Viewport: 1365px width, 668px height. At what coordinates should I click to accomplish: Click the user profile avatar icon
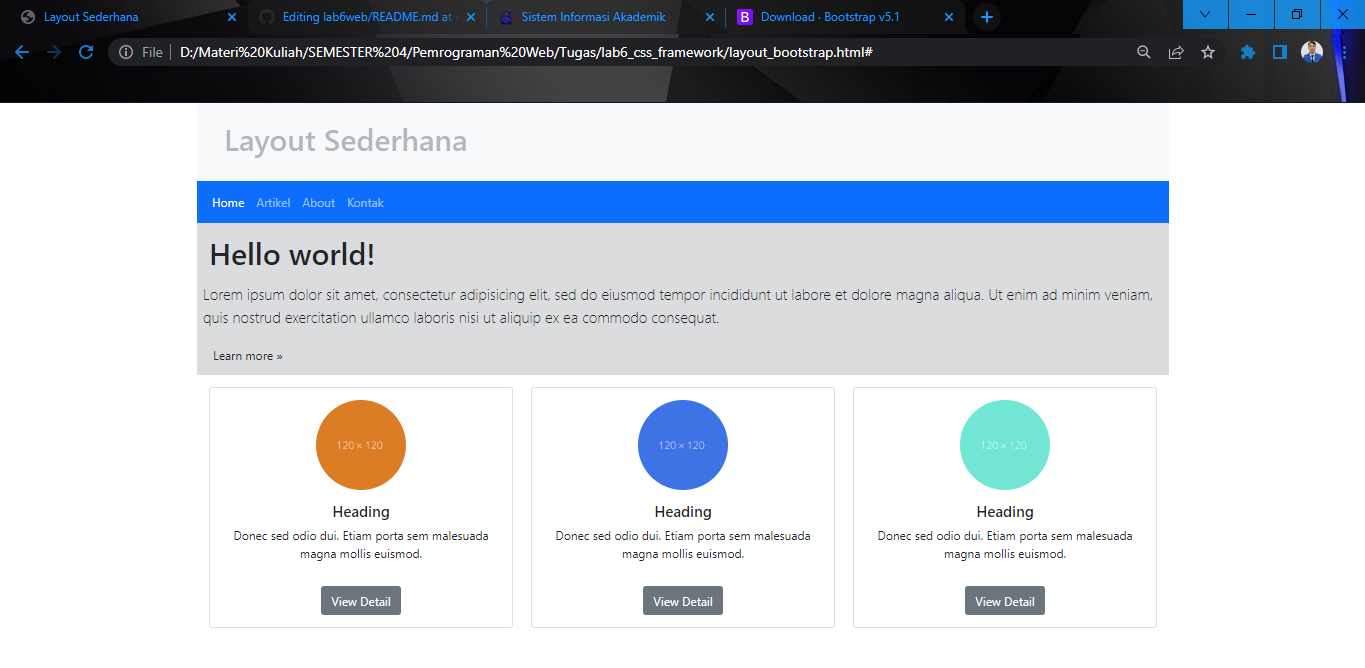tap(1311, 51)
